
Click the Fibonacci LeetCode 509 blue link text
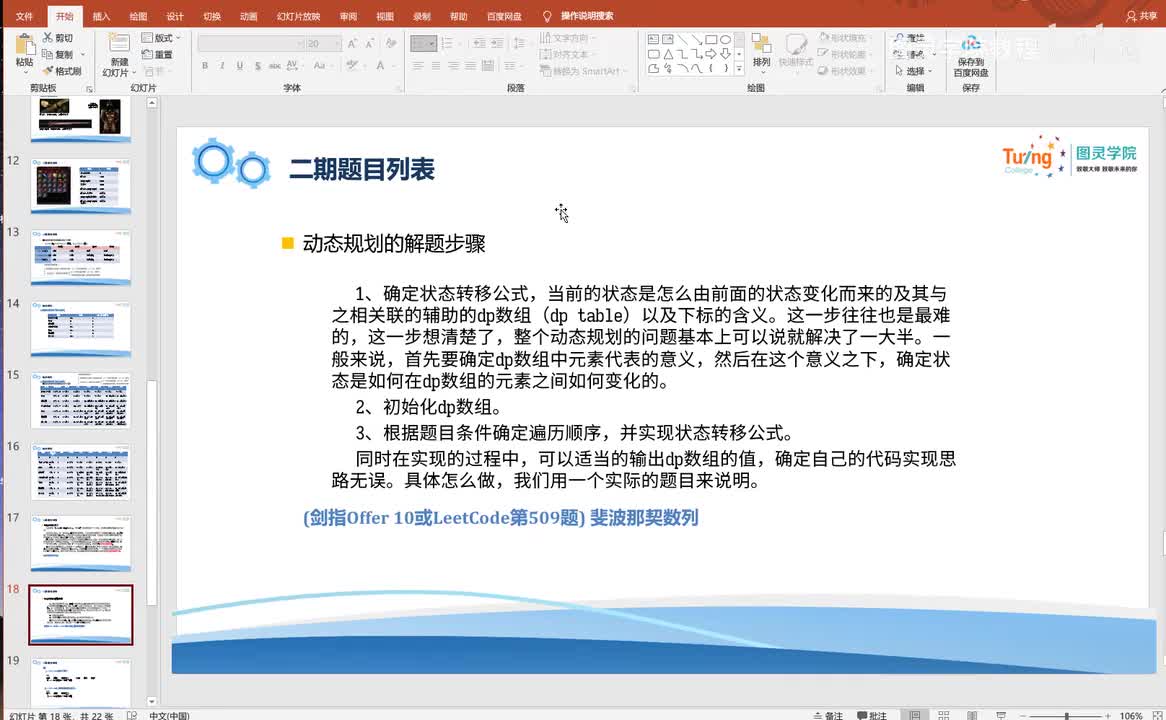point(500,518)
